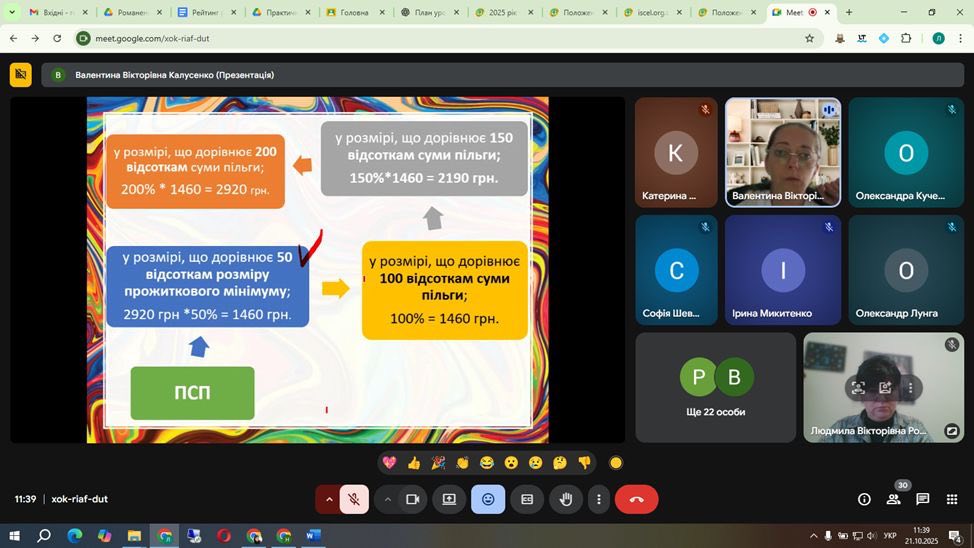
Task: Select the Олександр Лунга participant tile
Action: pyautogui.click(x=906, y=270)
